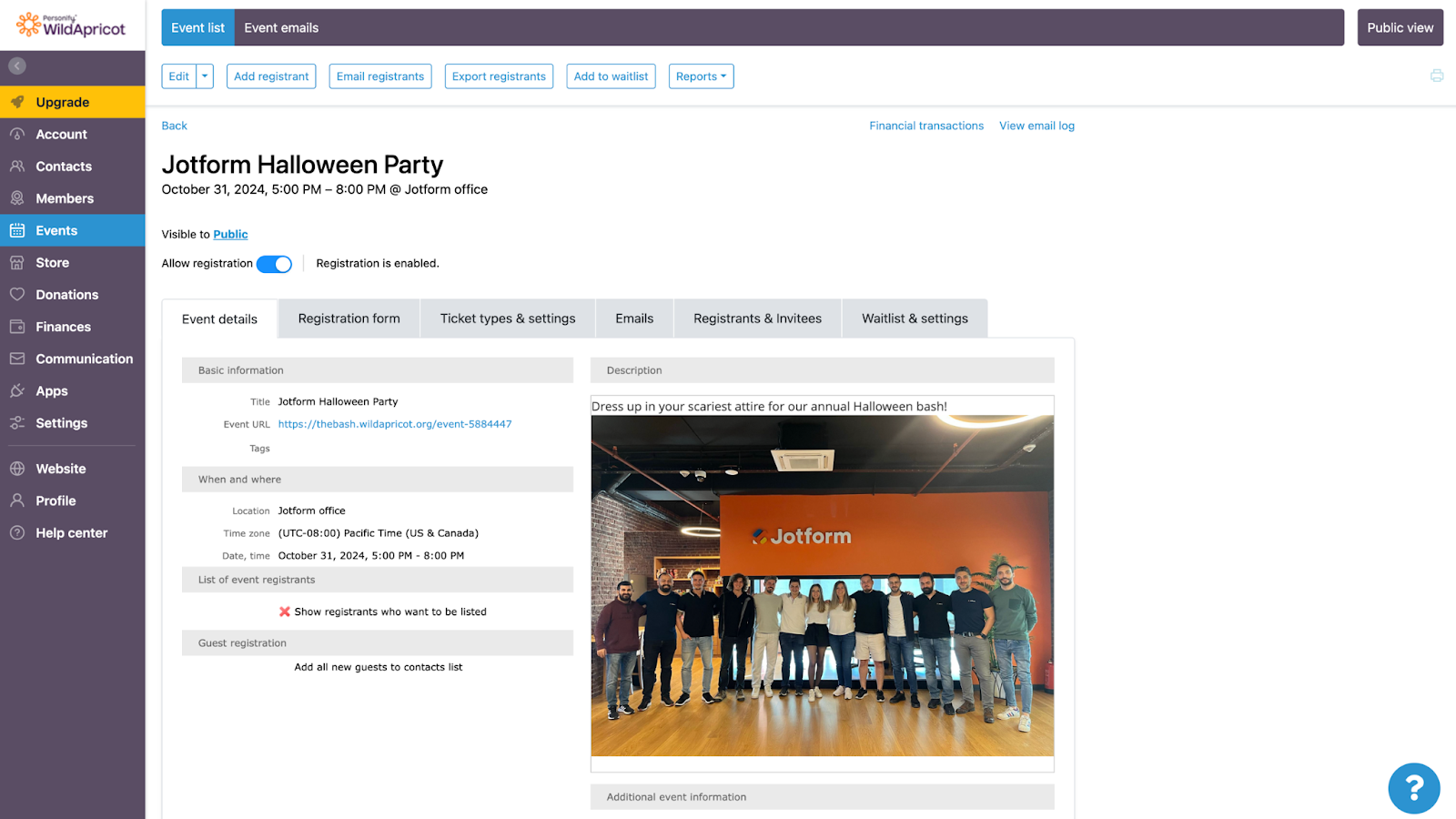This screenshot has width=1456, height=819.
Task: Click the Communication envelope icon
Action: (x=17, y=359)
